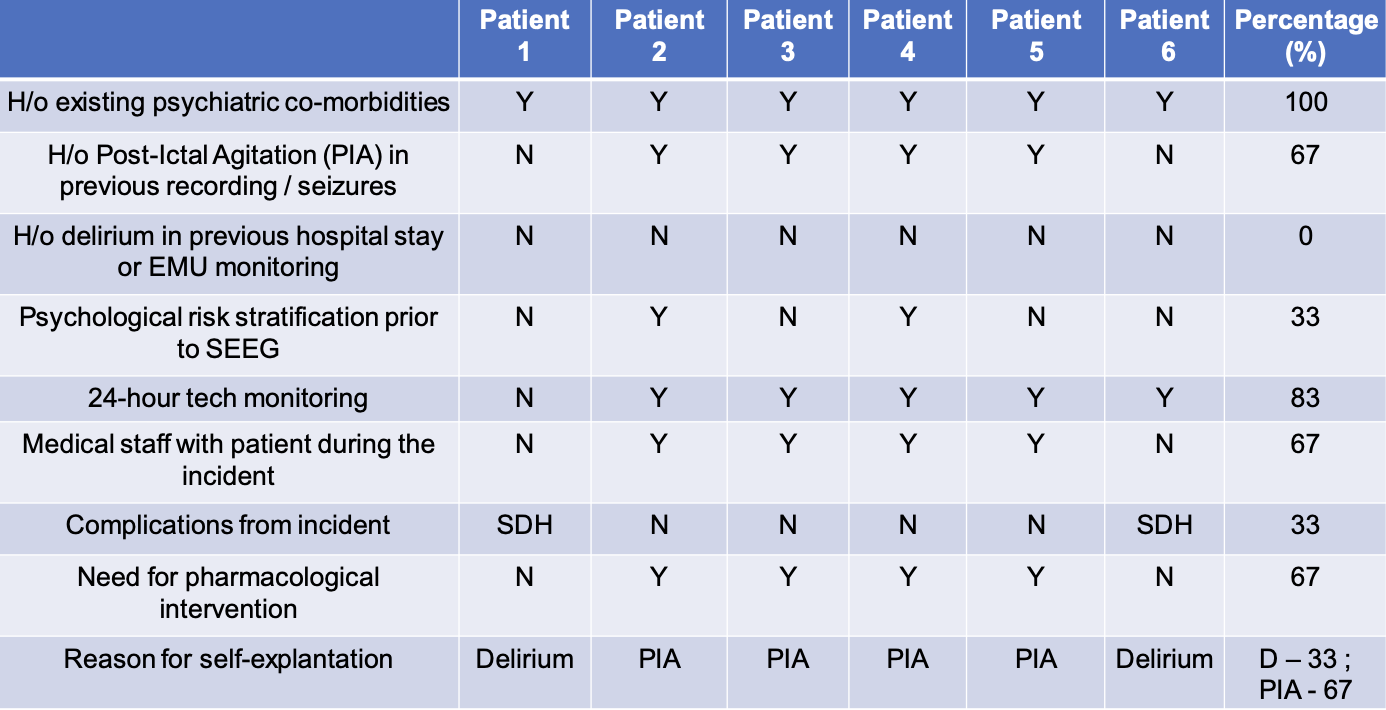
Task: Select the Delirium cell for Patient 6
Action: (1164, 660)
